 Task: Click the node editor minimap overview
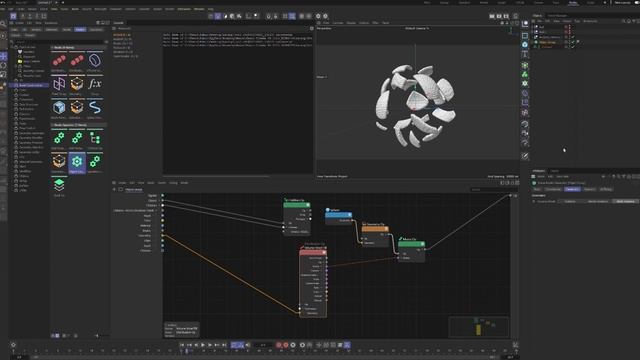pos(479,327)
